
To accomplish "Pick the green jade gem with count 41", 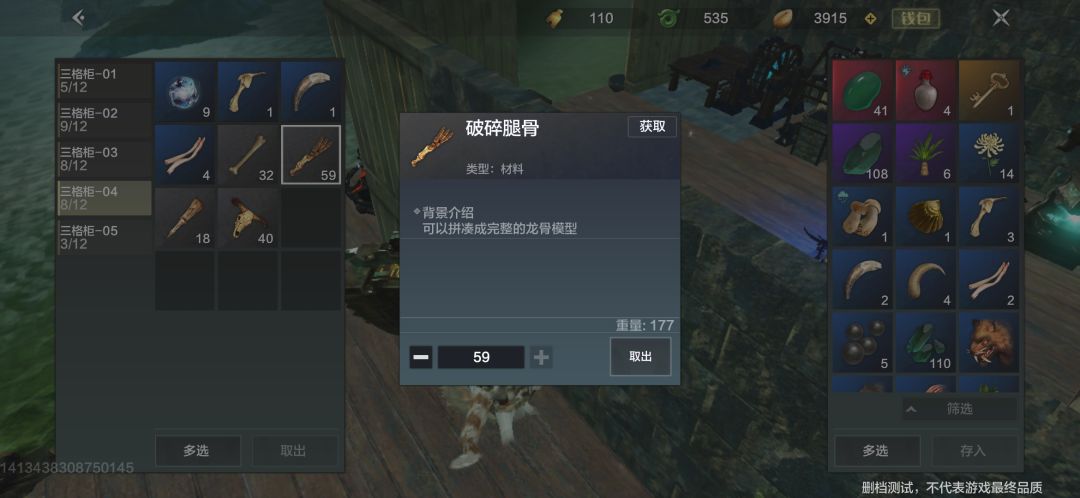I will click(862, 90).
